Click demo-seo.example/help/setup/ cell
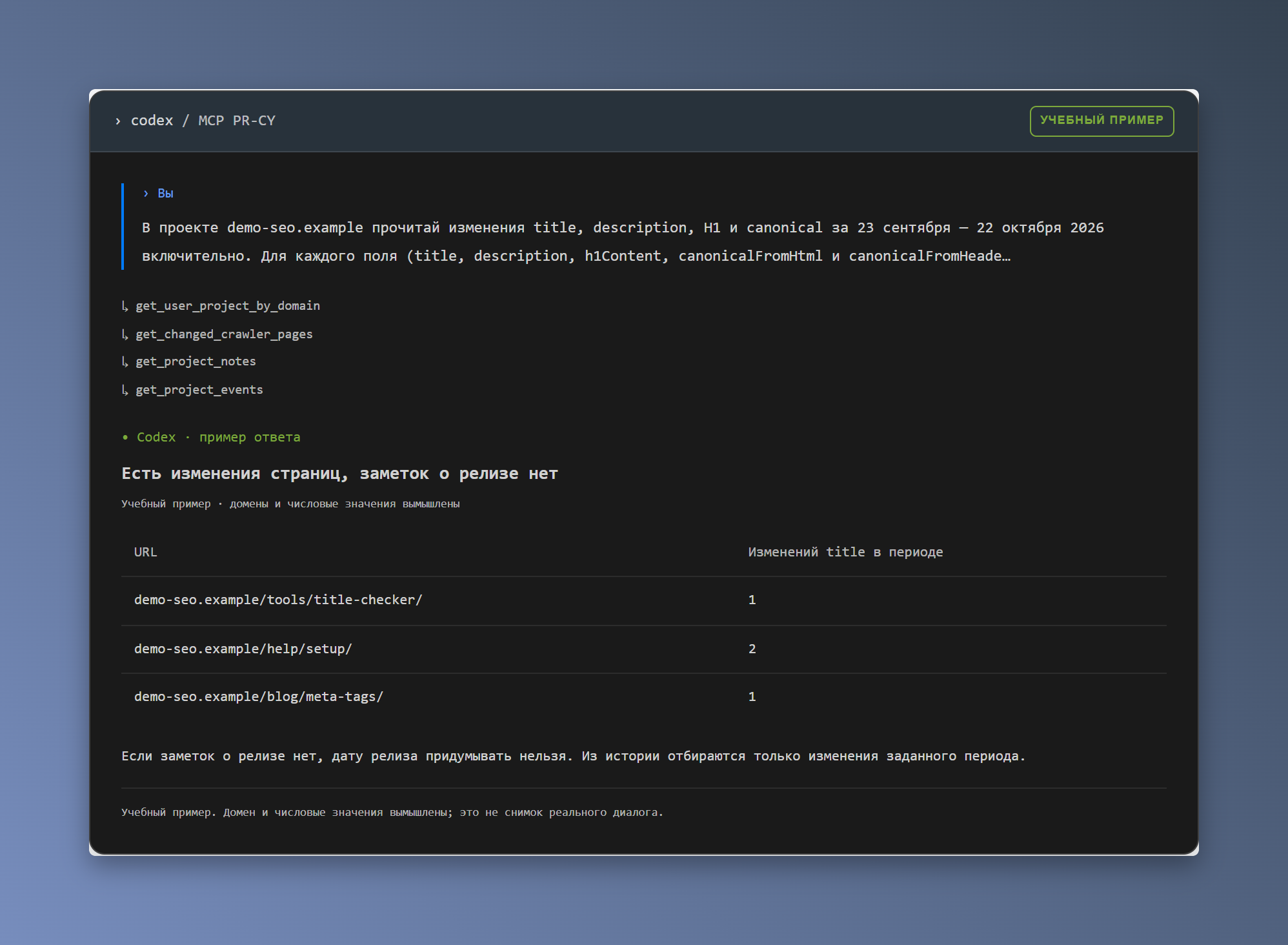Viewport: 1288px width, 945px height. click(243, 649)
